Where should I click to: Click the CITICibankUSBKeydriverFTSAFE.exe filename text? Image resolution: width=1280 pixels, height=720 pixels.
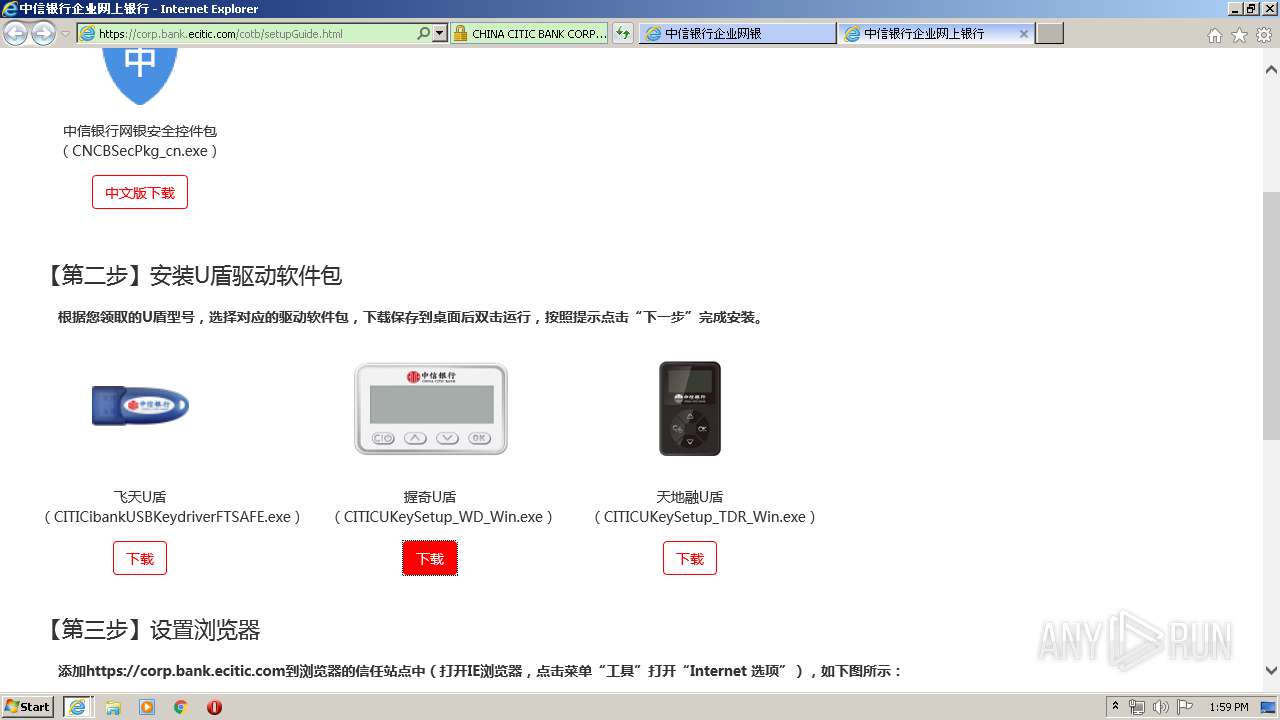[172, 517]
